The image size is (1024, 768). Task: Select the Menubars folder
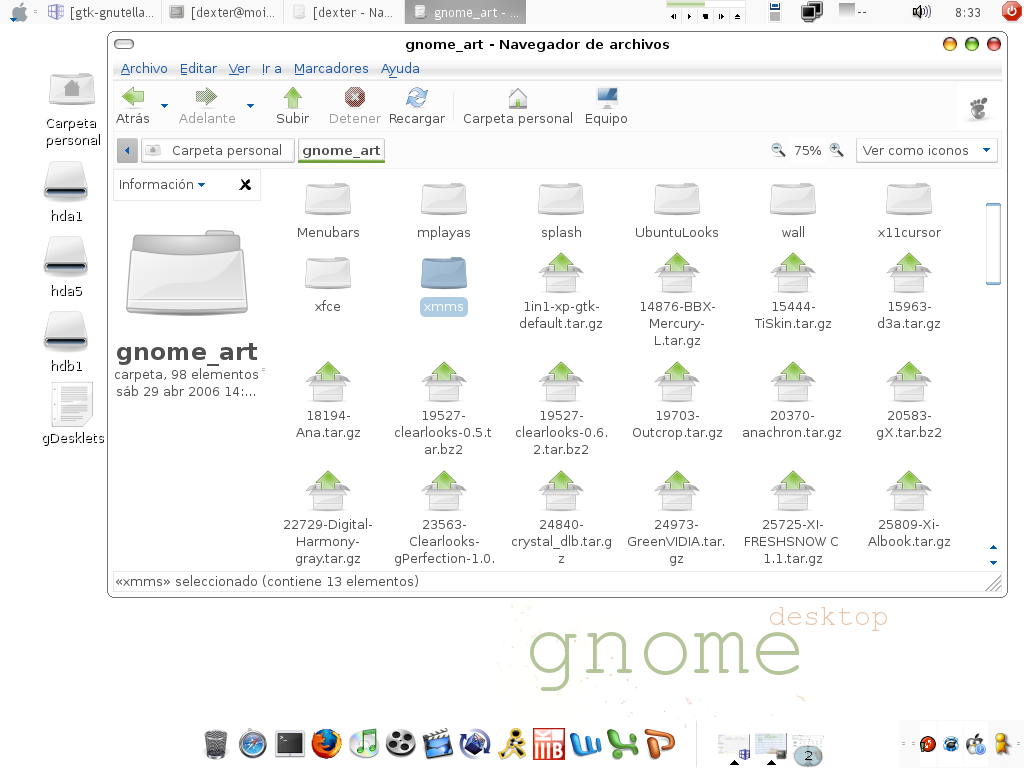pos(328,212)
